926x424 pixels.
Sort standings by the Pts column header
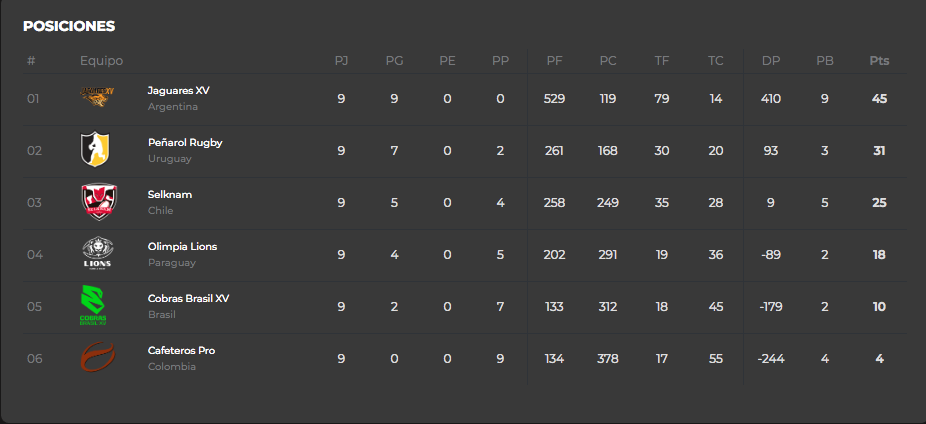(879, 61)
